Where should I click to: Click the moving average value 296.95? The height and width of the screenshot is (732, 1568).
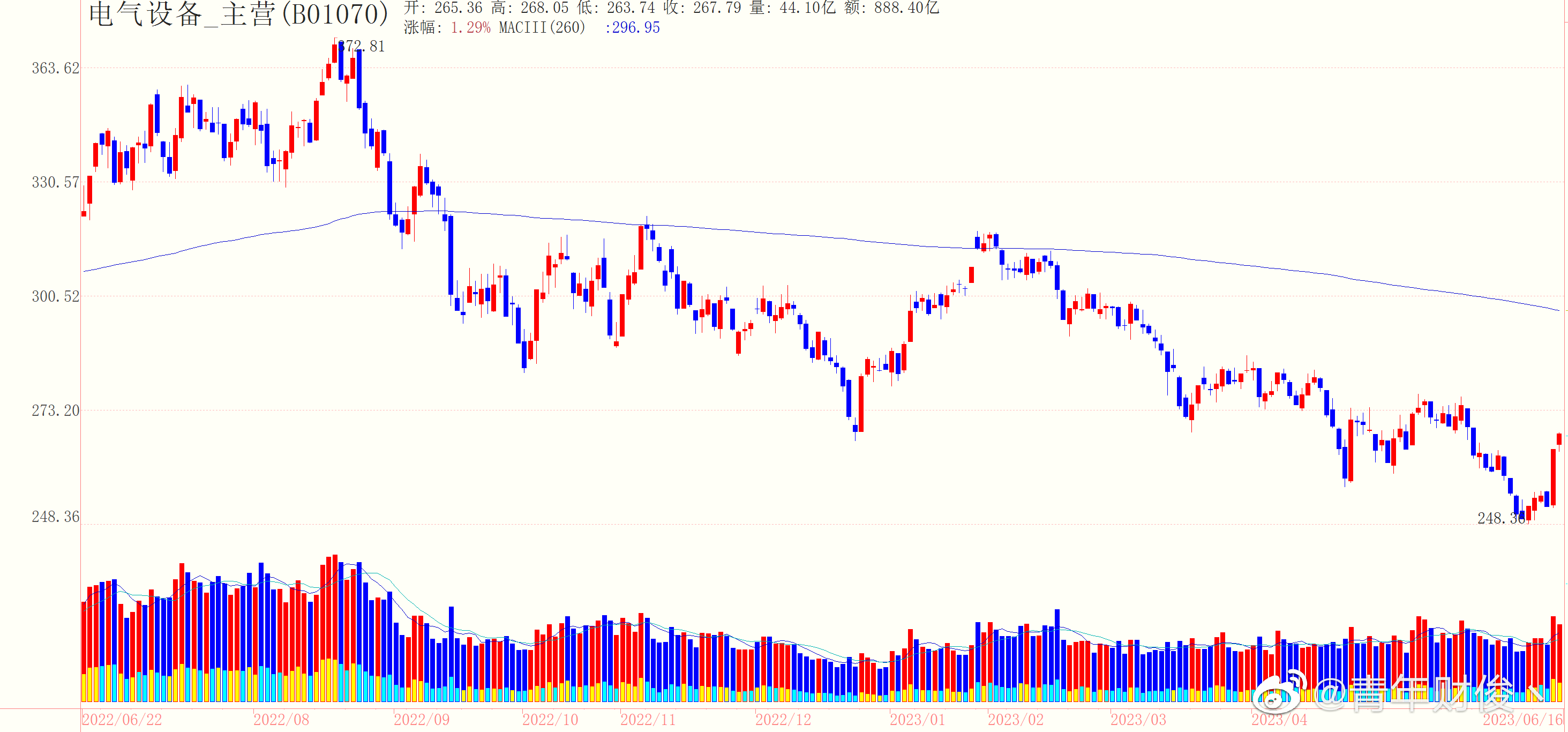click(635, 27)
